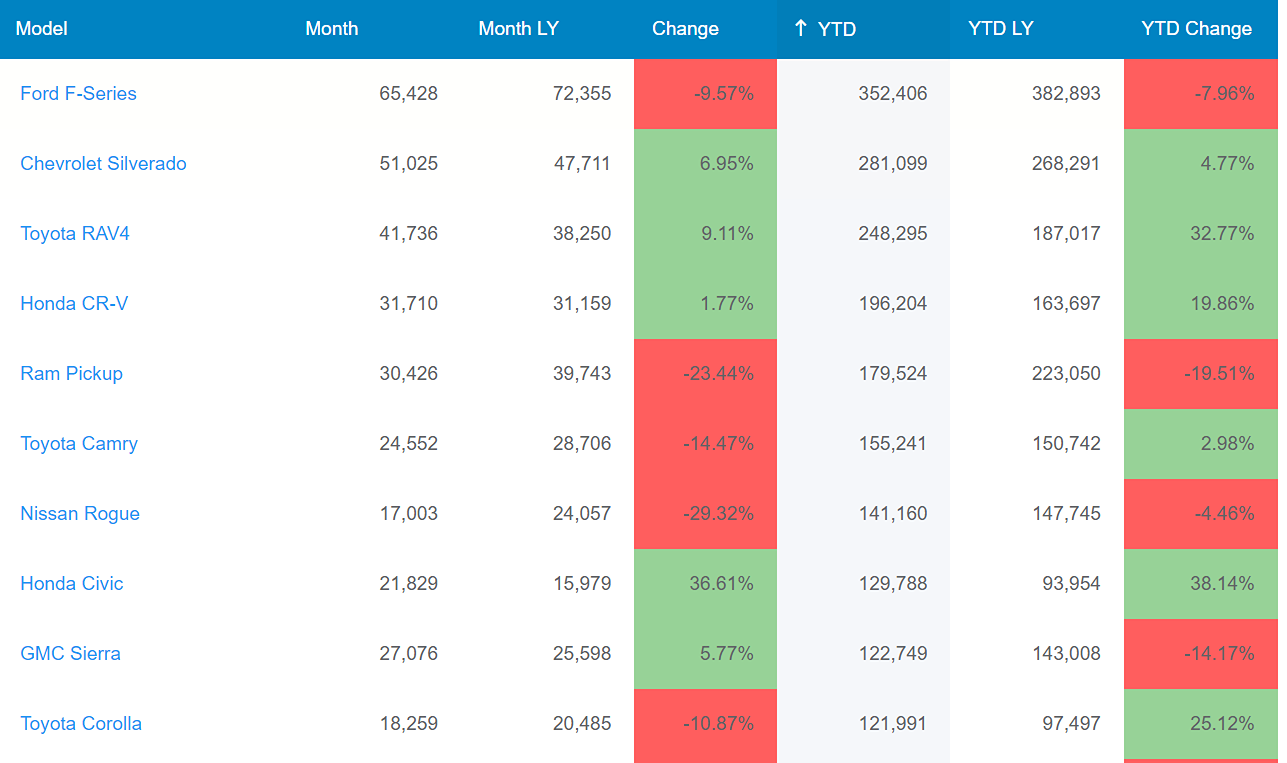Select Toyota Camry month value 24,552

click(409, 443)
